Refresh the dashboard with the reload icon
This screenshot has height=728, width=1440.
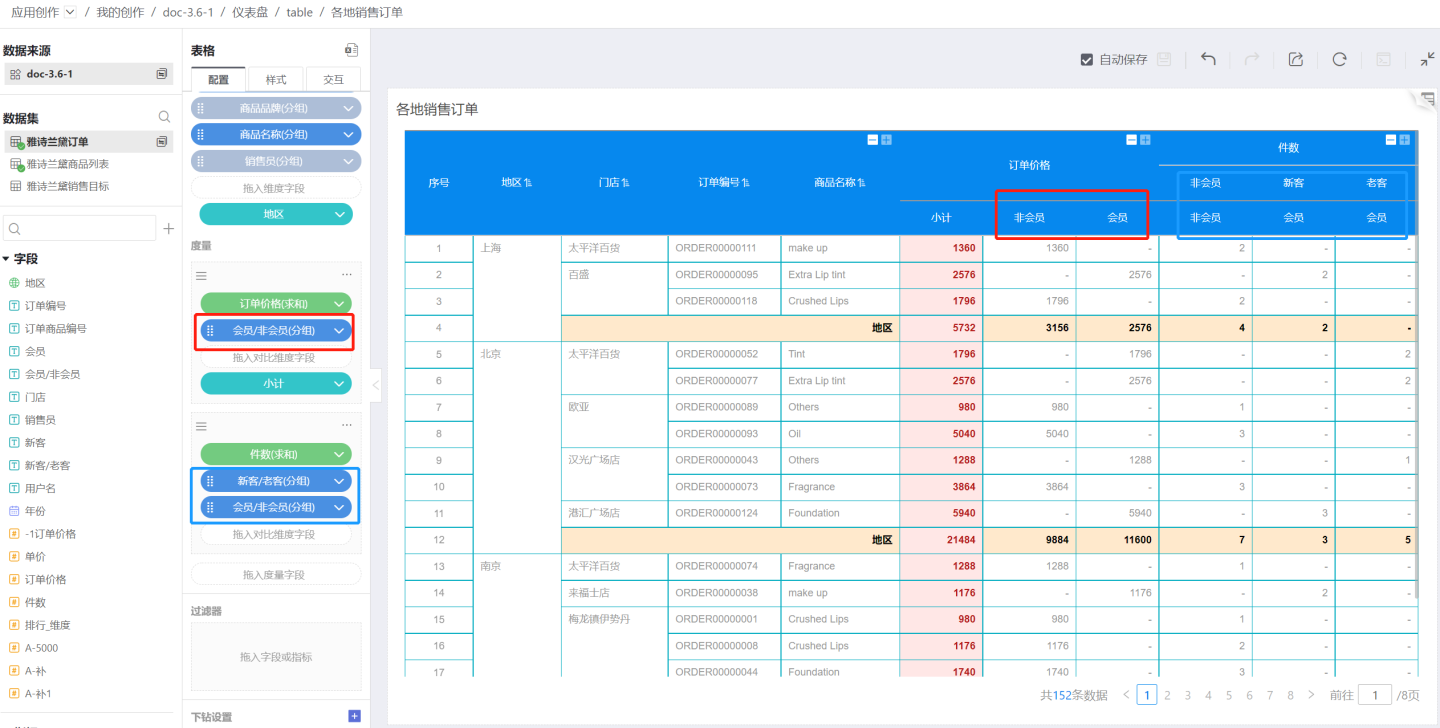[1339, 59]
